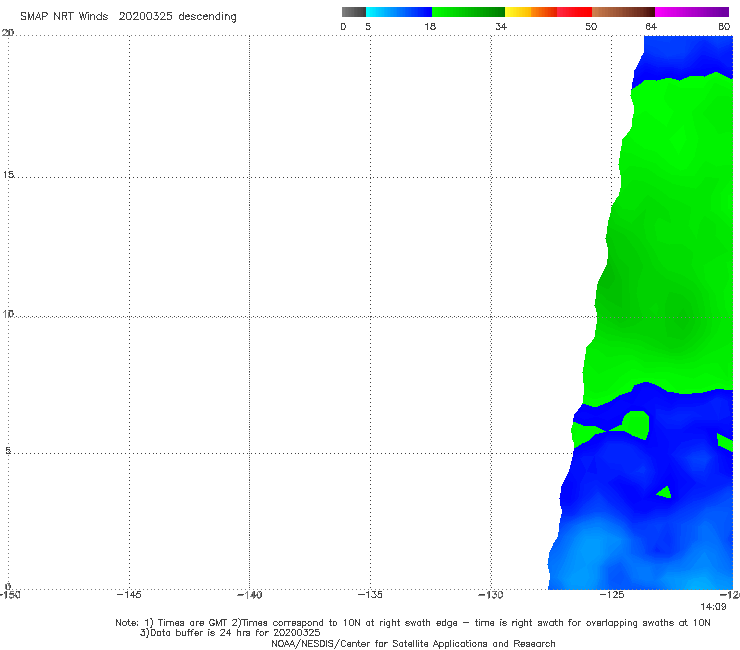Click the latitude axis label '20'
The image size is (740, 650).
click(8, 33)
